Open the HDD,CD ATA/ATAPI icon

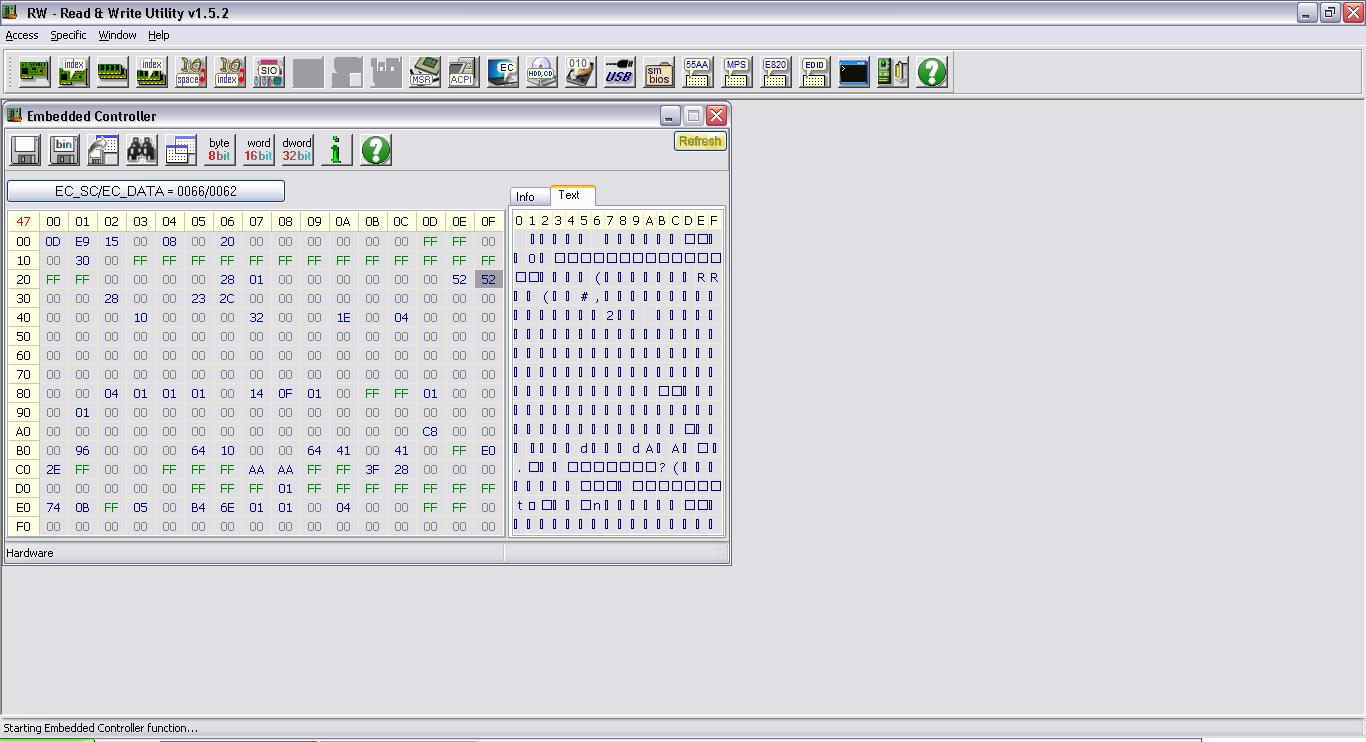541,72
